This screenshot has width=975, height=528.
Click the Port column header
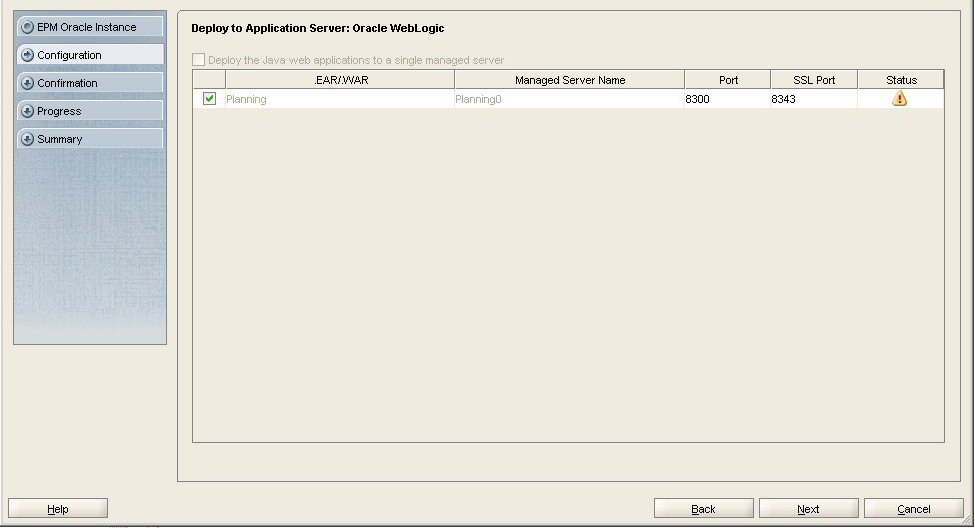click(x=728, y=80)
